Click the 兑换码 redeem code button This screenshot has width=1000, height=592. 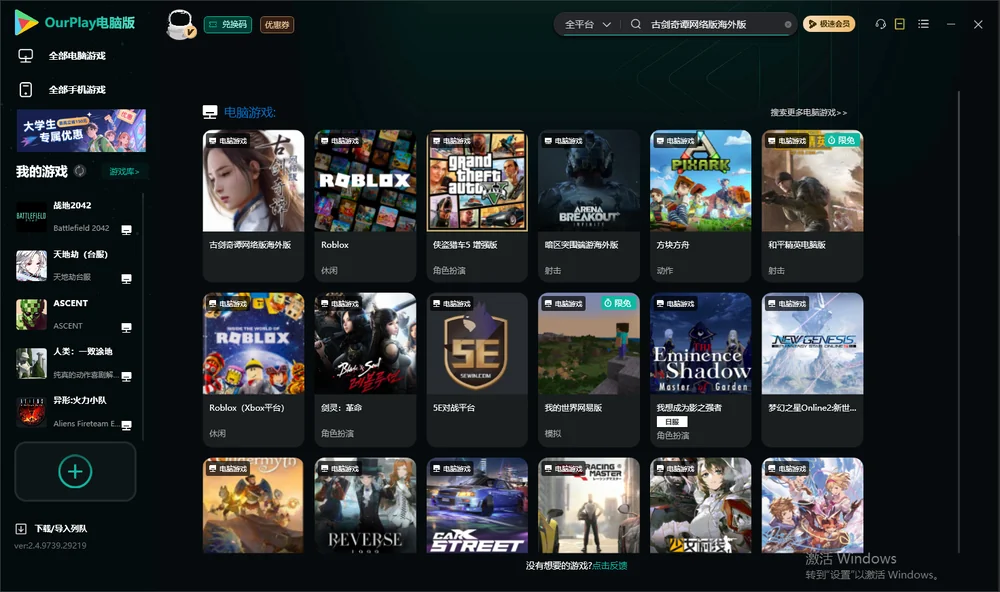coord(228,25)
